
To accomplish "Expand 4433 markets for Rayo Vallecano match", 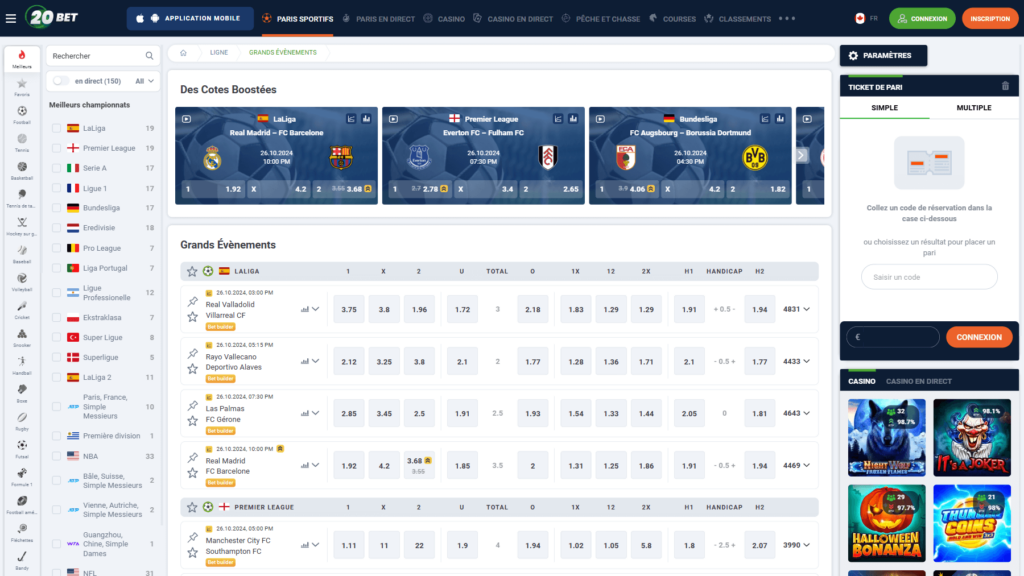I will click(x=797, y=361).
